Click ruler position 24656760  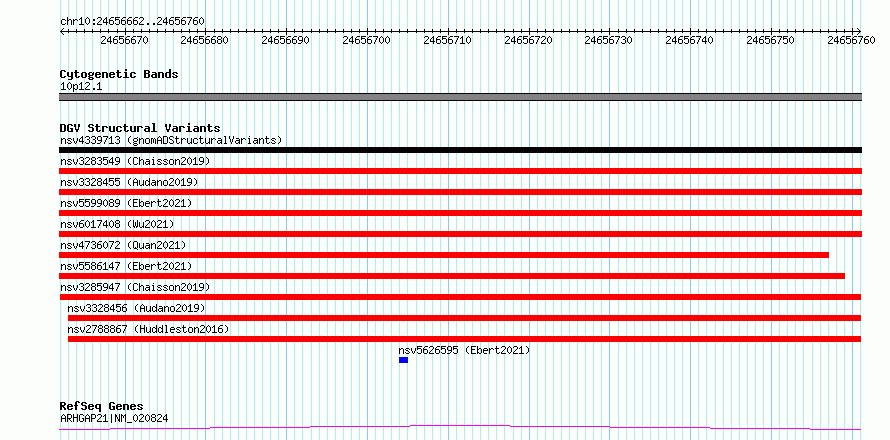pos(851,40)
